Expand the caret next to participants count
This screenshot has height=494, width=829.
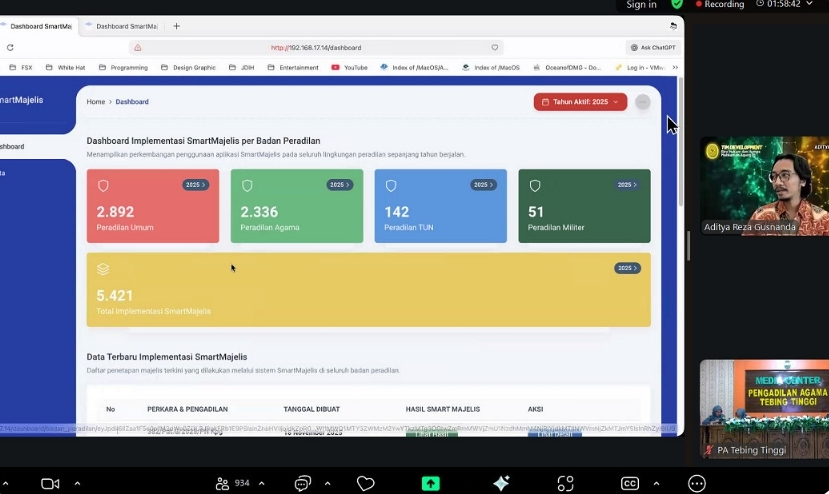click(x=262, y=483)
